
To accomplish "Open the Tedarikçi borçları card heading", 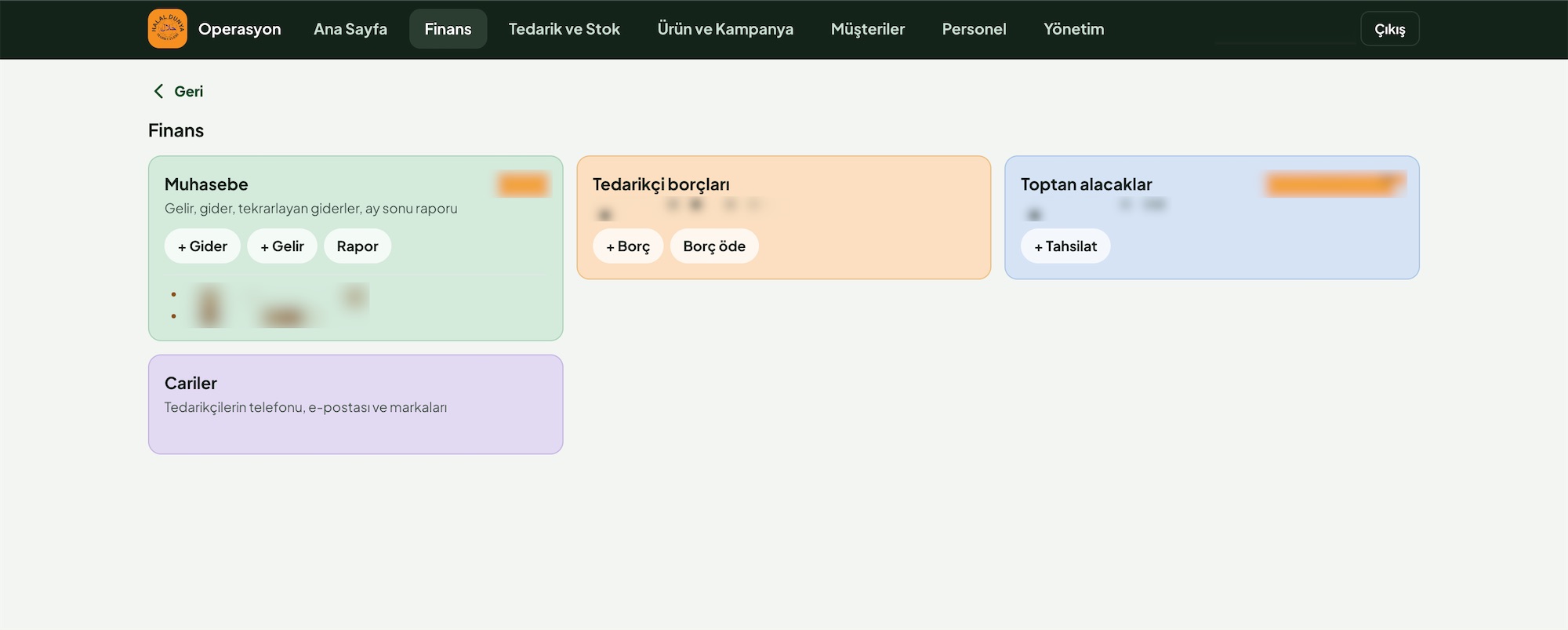I will click(661, 184).
